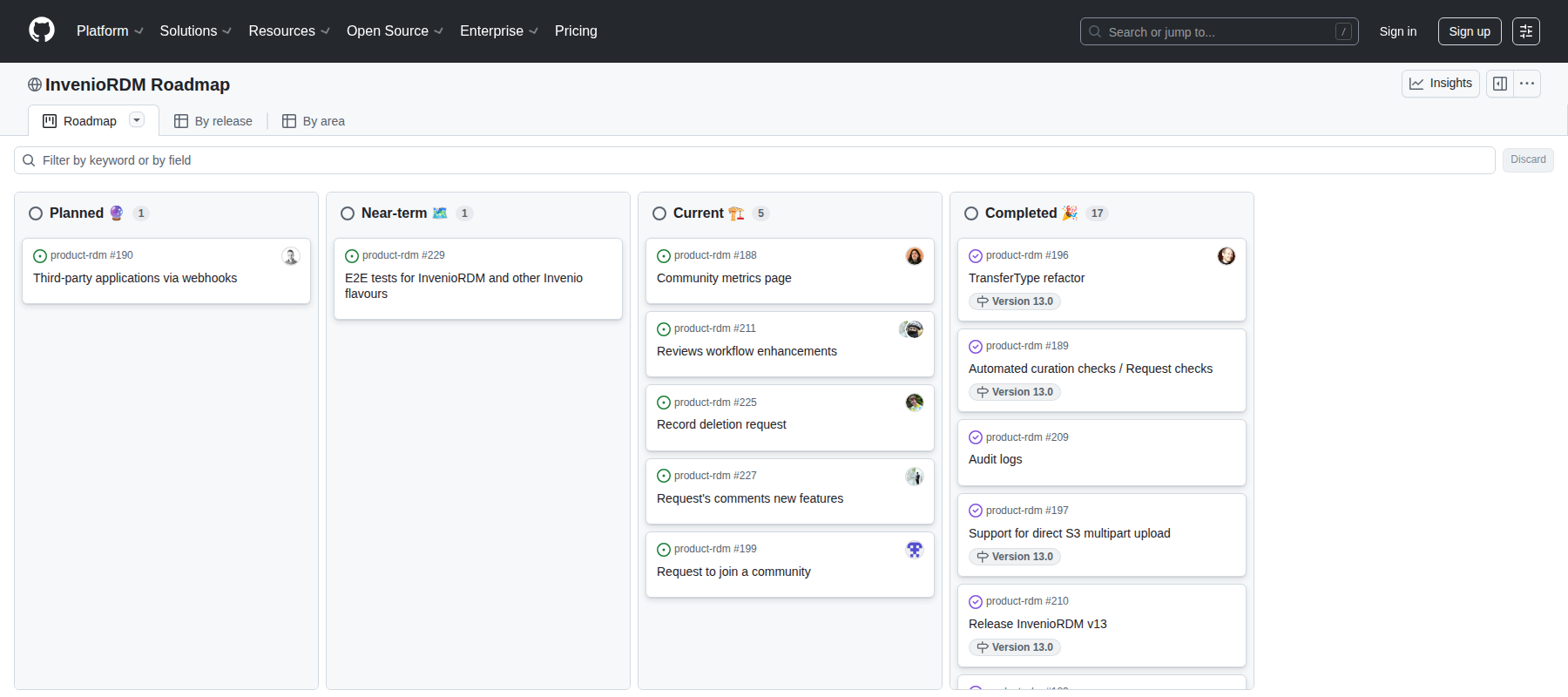Click Version 13.0 label on card #197

point(1015,557)
